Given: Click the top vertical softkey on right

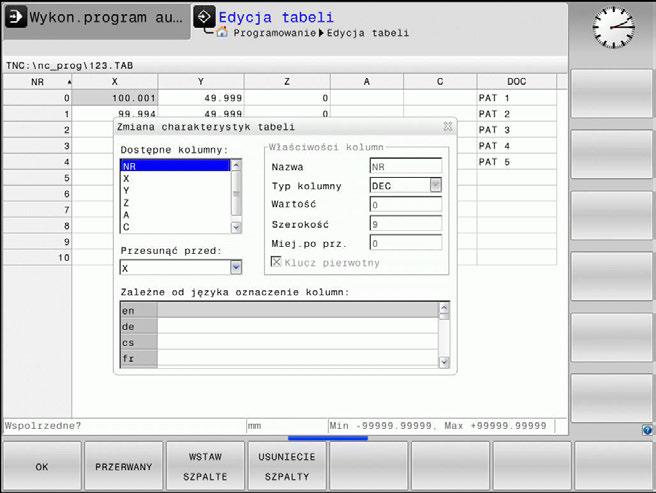Looking at the screenshot, I should [x=612, y=94].
